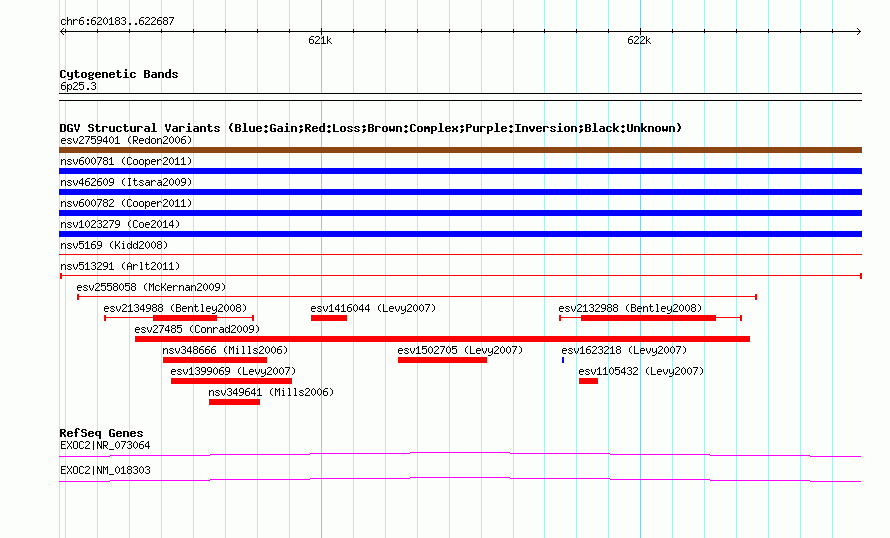Open esv1502705 (Levy2007) label

tap(460, 350)
